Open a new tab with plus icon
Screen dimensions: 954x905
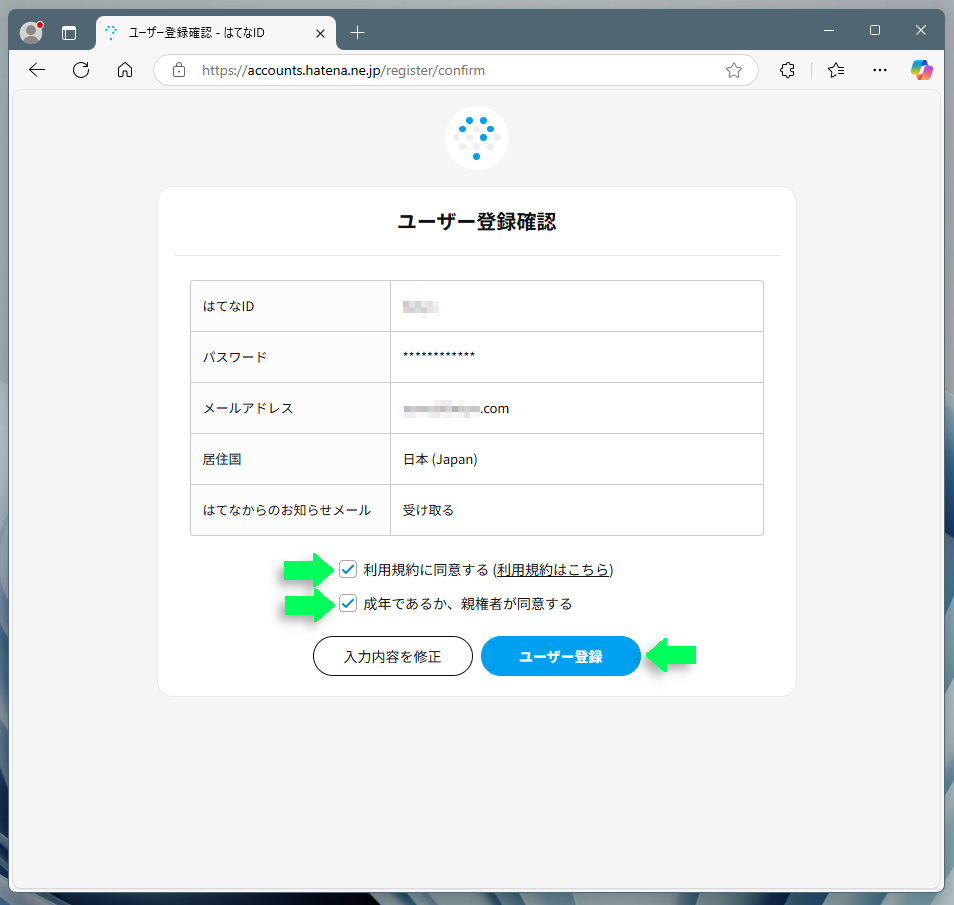358,33
